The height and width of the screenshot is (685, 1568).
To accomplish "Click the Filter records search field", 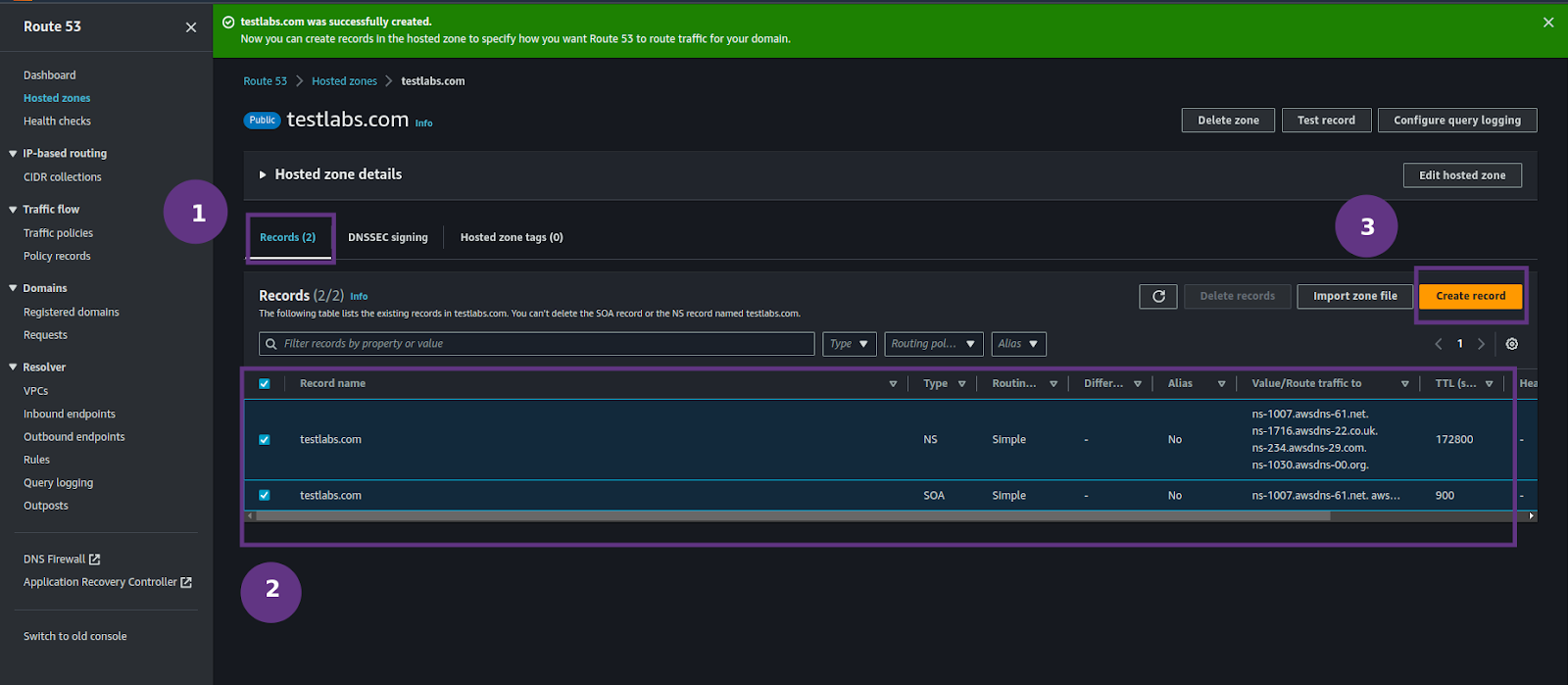I will (x=537, y=344).
